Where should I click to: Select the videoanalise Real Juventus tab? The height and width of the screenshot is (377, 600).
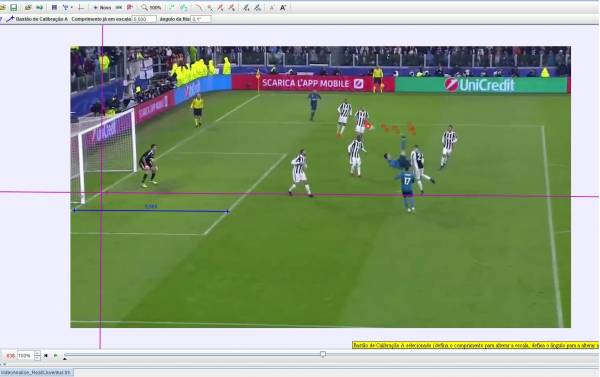click(x=37, y=372)
